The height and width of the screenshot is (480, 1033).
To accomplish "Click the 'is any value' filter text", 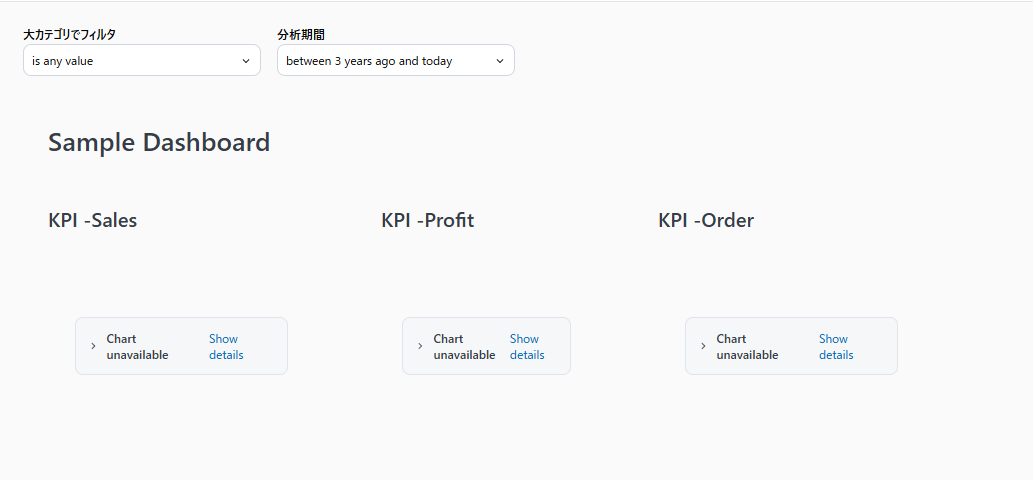I will tap(63, 61).
